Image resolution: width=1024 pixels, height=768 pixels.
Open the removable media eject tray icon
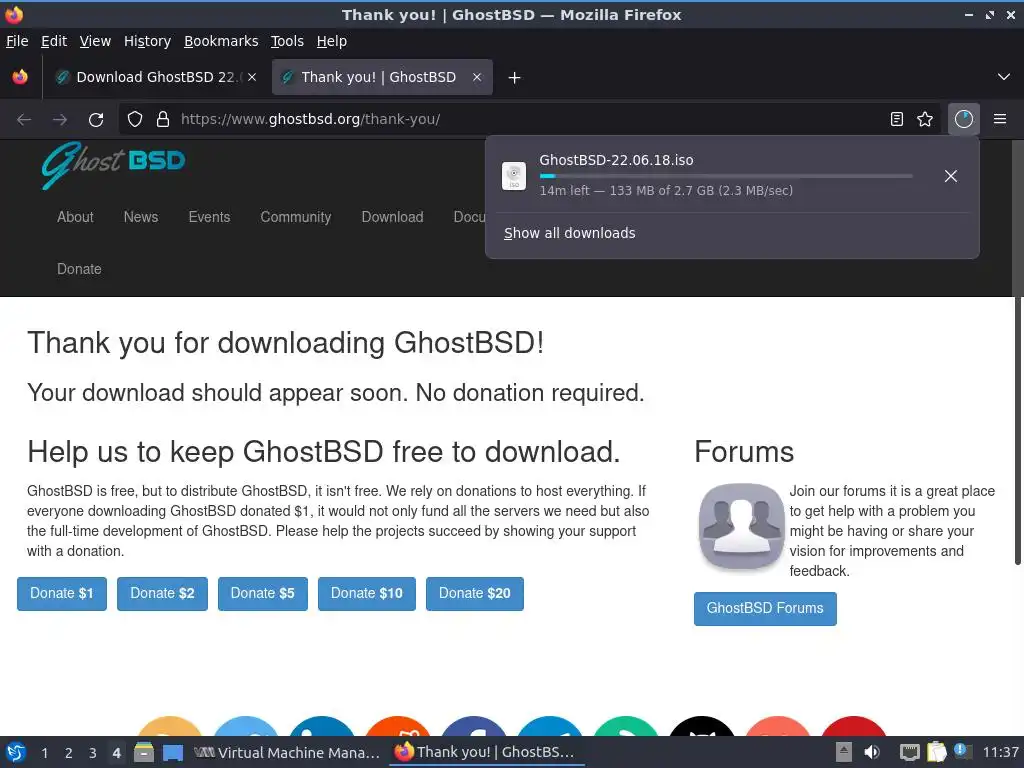click(x=844, y=752)
